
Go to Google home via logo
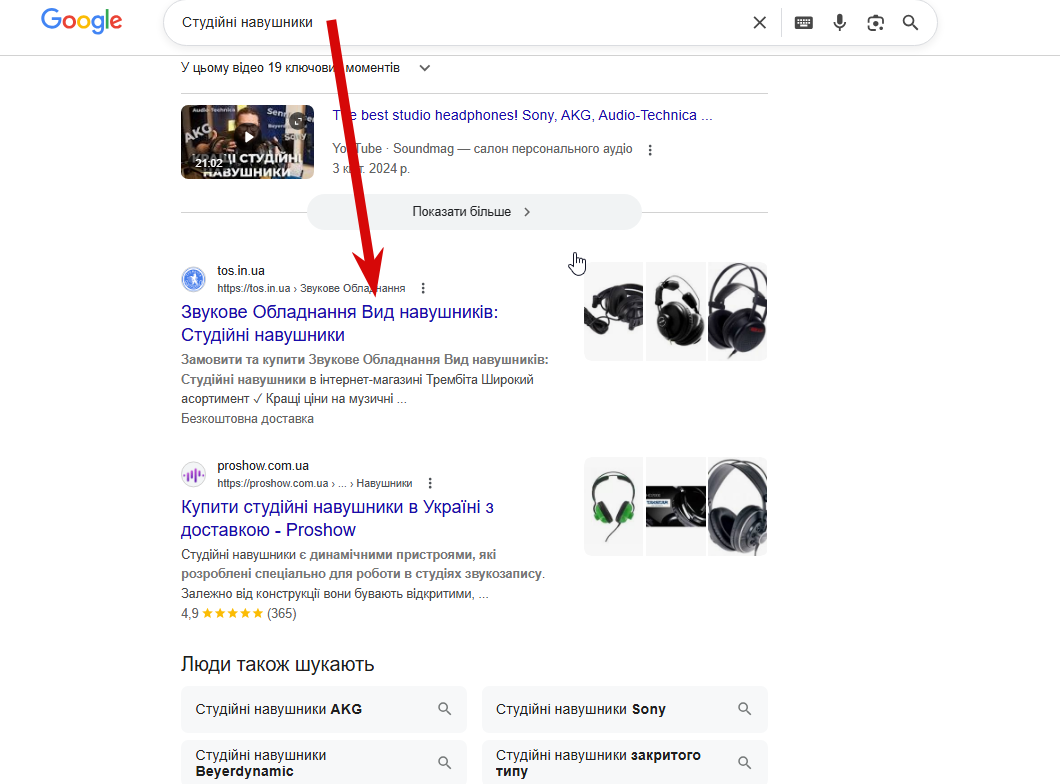click(82, 21)
